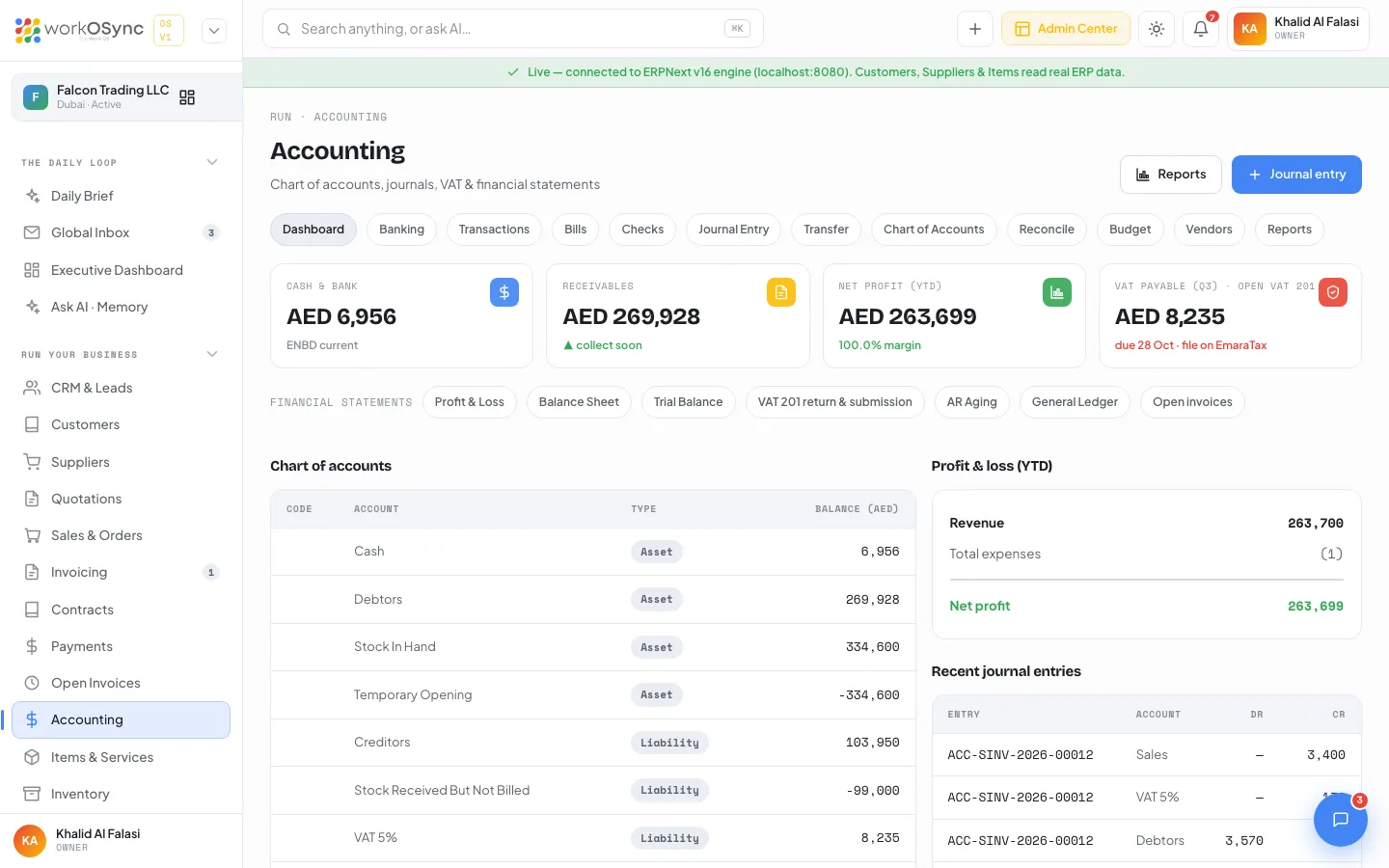The height and width of the screenshot is (868, 1389).
Task: Open the Open invoices statement pill
Action: (1192, 402)
